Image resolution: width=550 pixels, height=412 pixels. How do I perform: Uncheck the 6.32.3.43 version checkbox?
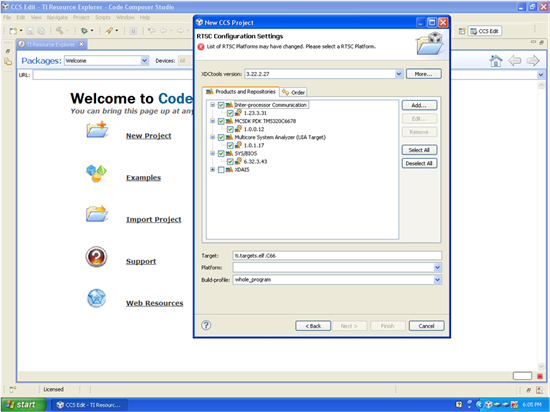click(x=230, y=161)
